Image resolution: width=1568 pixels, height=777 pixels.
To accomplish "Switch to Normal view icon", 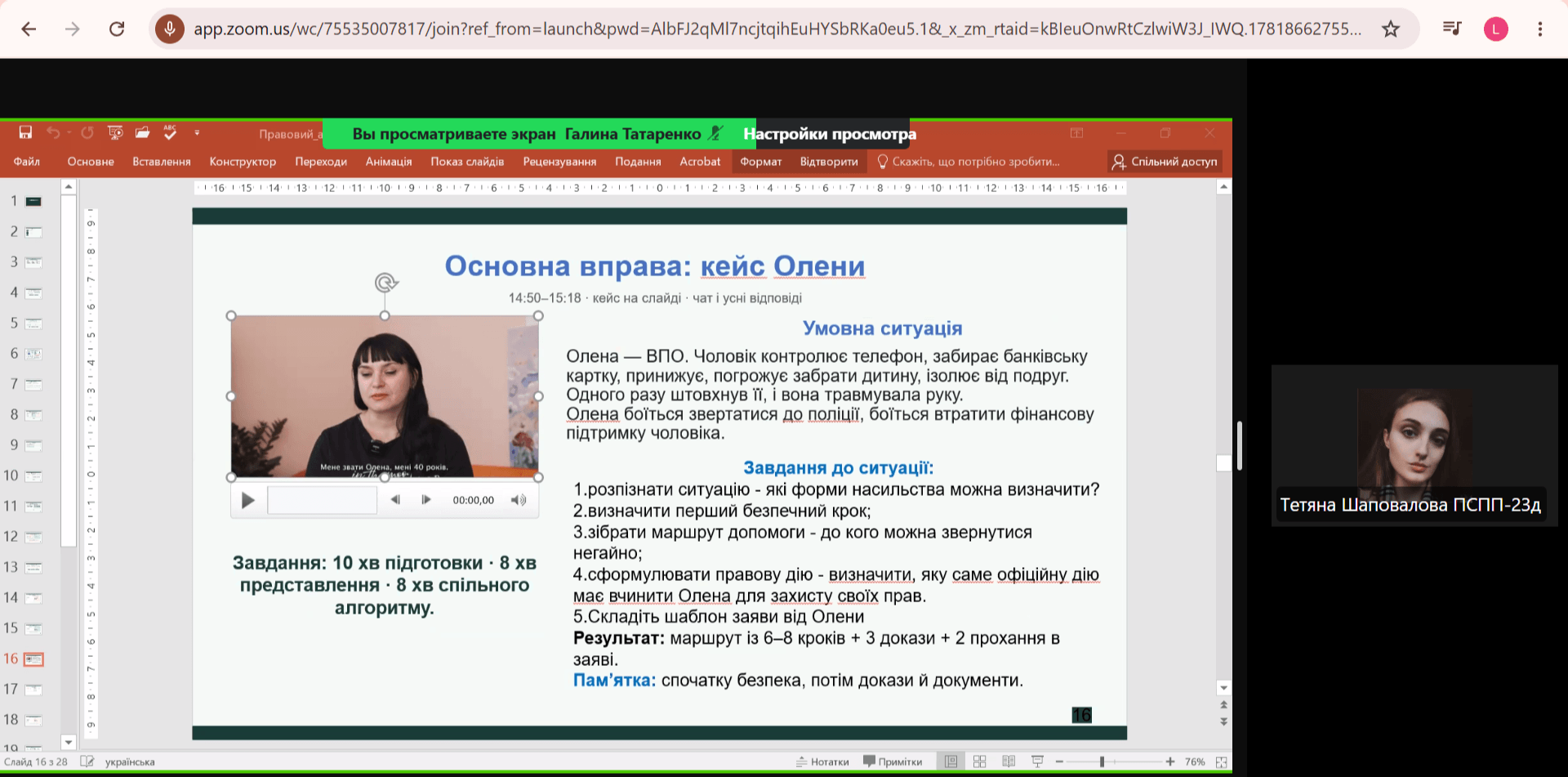I will (x=951, y=761).
